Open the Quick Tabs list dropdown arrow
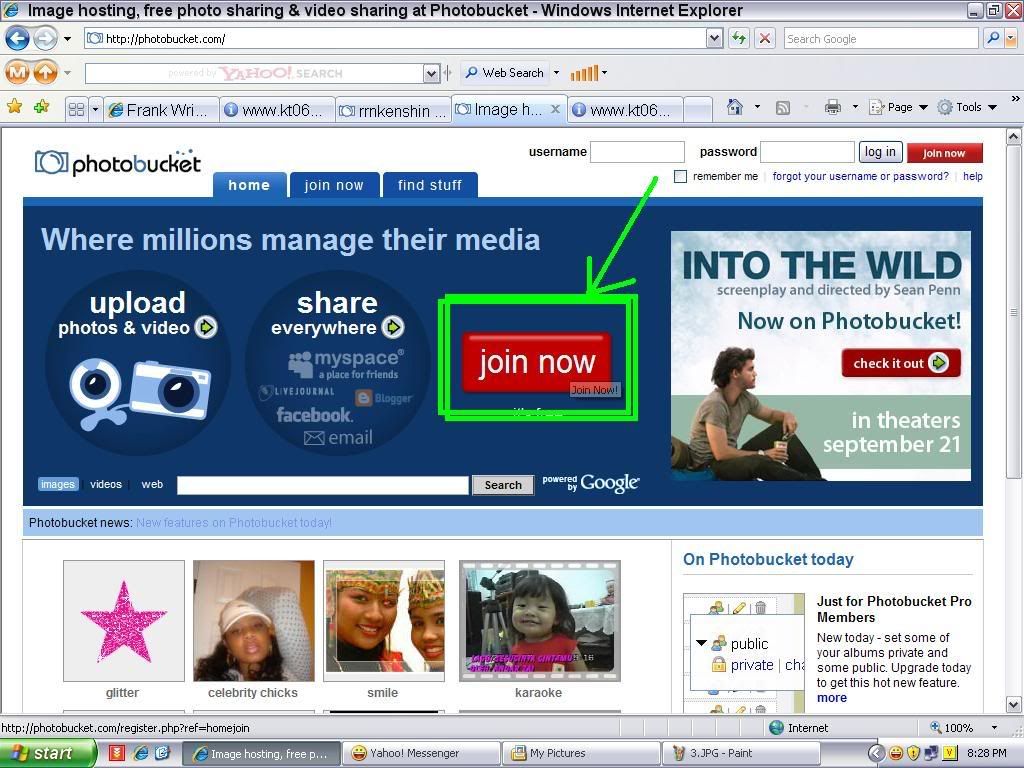1024x768 pixels. (x=95, y=109)
